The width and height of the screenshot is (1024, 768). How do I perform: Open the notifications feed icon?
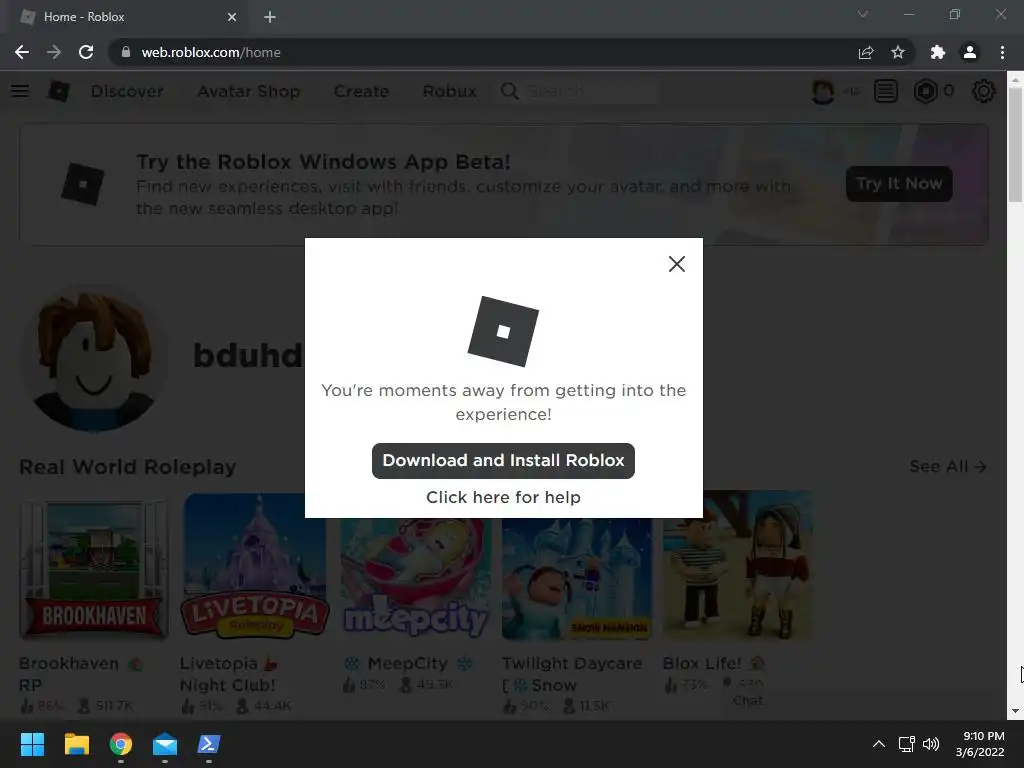coord(886,91)
